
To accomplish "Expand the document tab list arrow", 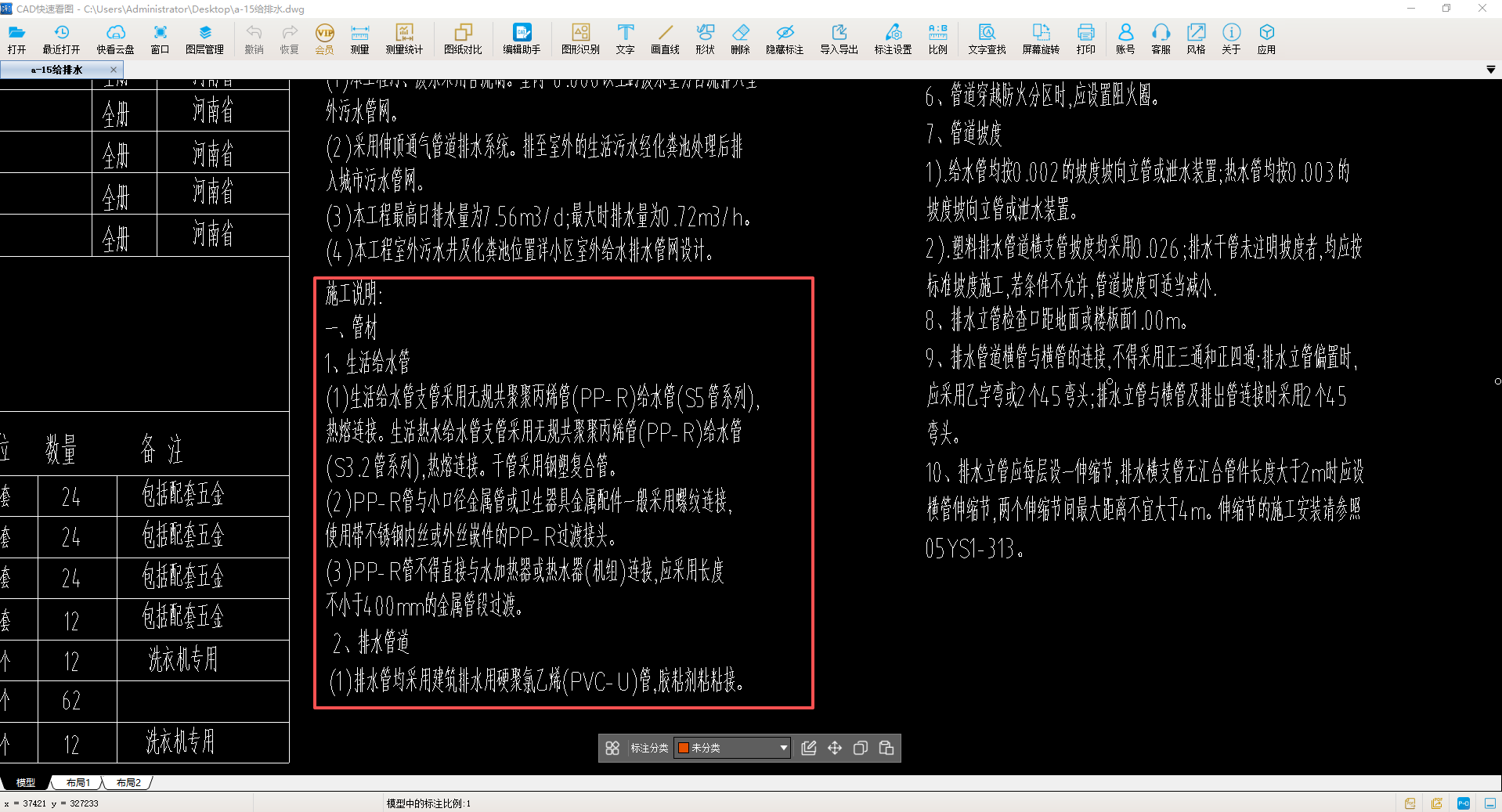I will (x=1490, y=70).
